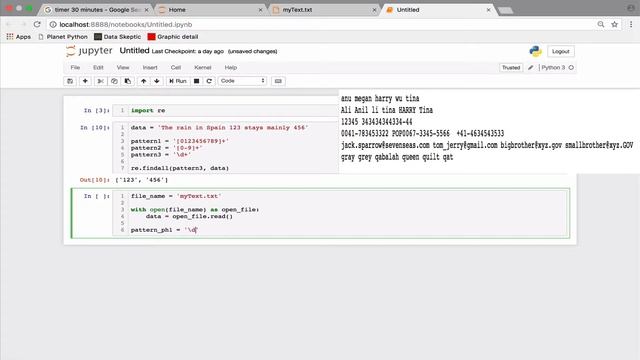
Task: Log out using the Logout button
Action: click(x=560, y=51)
